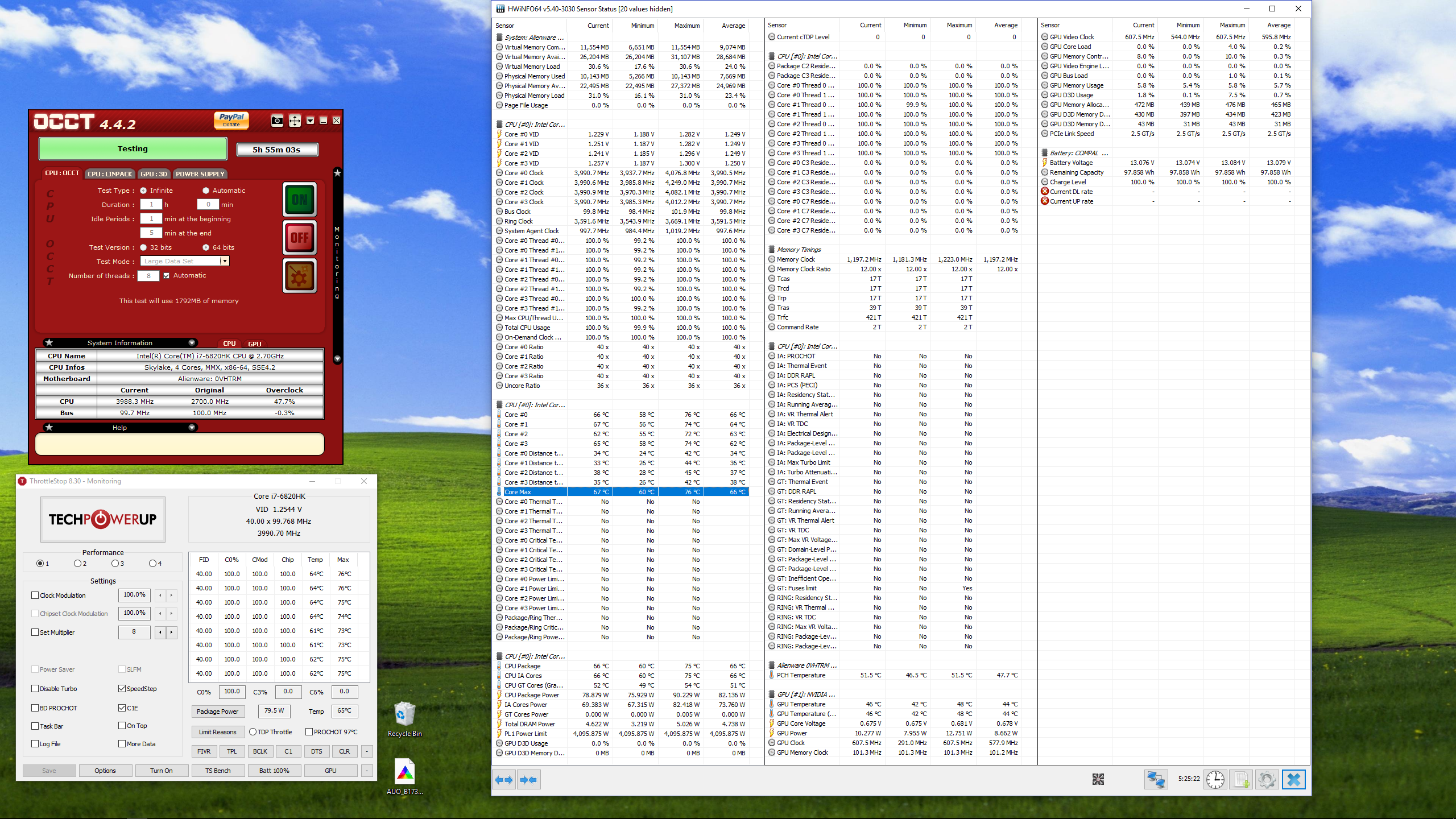The image size is (1456, 819).
Task: Select the 64 bits test version
Action: 206,247
